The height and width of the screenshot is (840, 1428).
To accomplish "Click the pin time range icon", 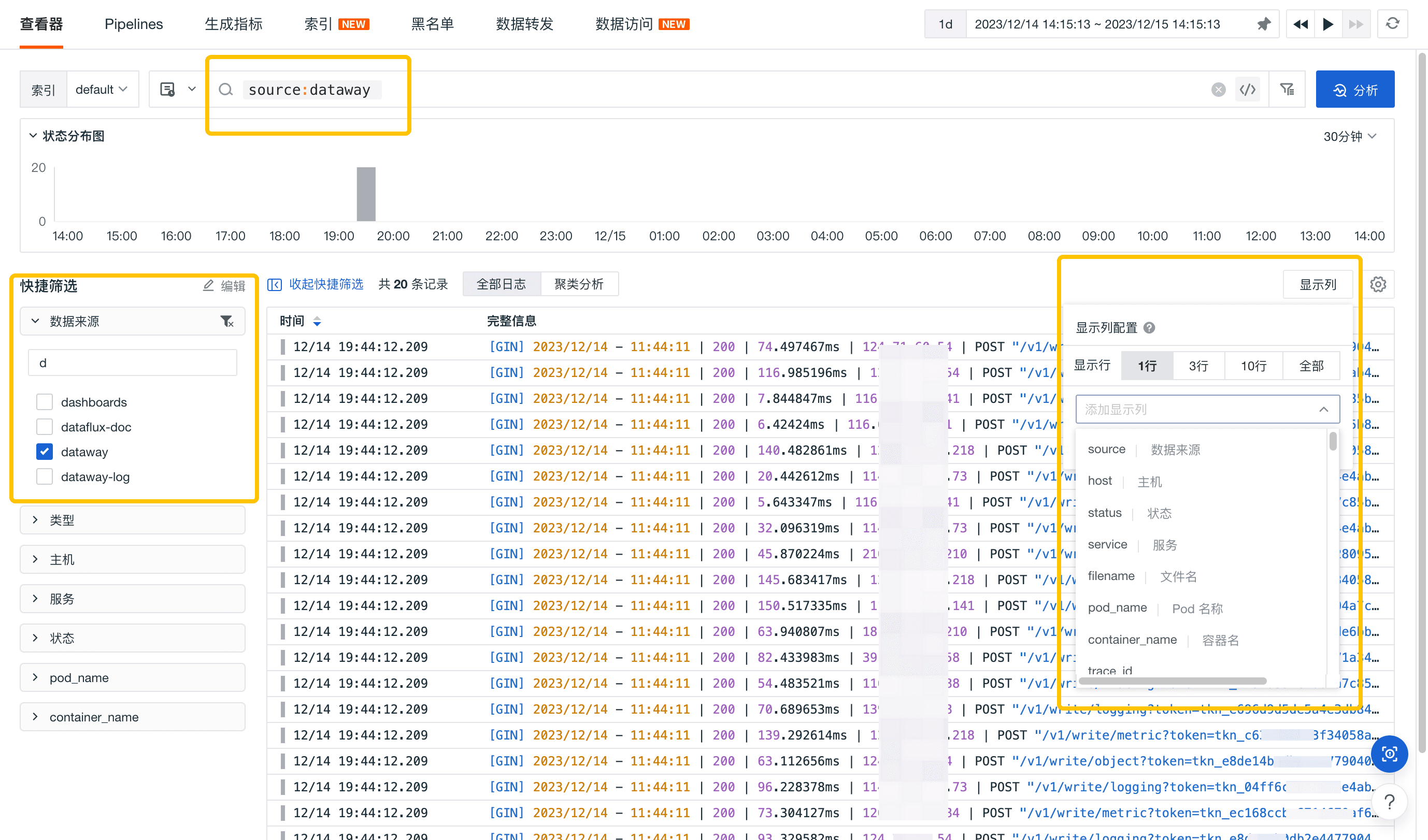I will [1263, 24].
